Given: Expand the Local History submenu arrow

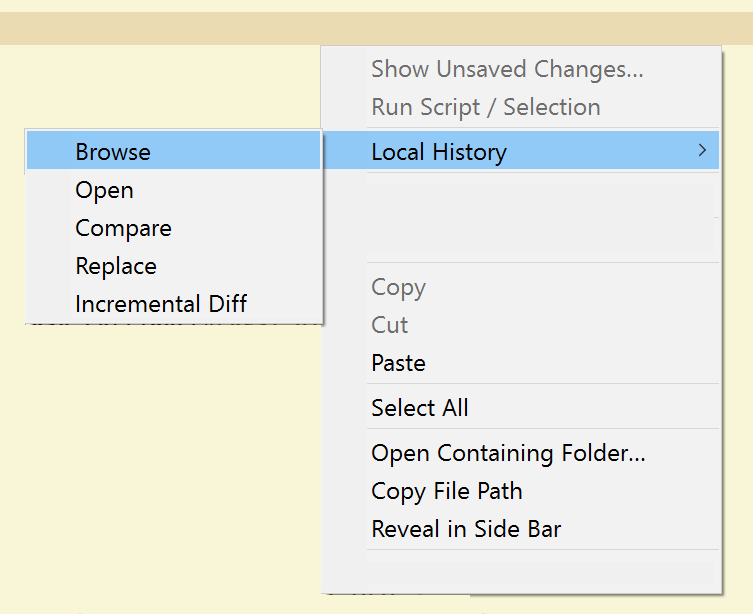Looking at the screenshot, I should (x=702, y=151).
